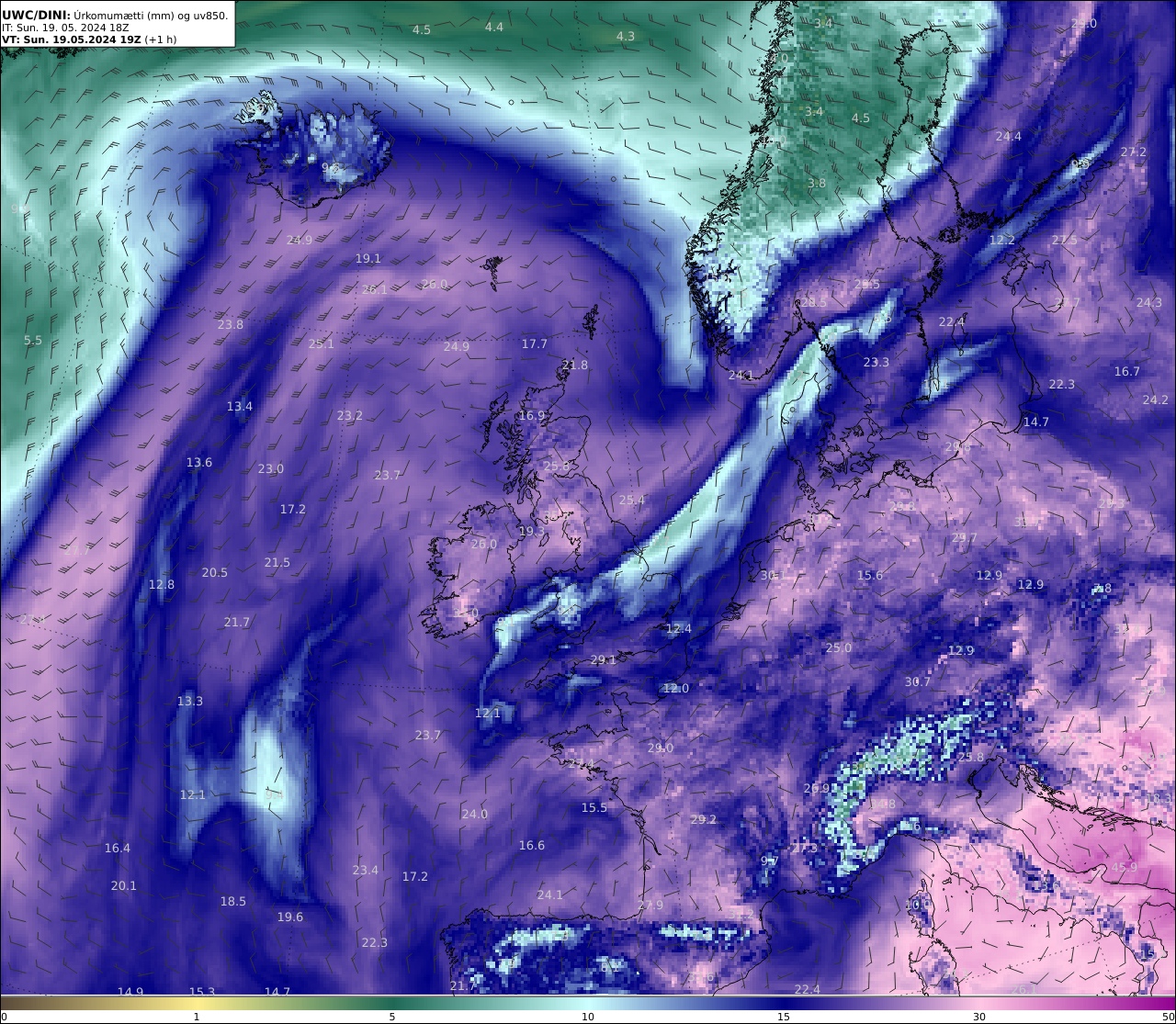The height and width of the screenshot is (1024, 1176).
Task: Click the 25.4 value over North Sea
Action: [632, 501]
